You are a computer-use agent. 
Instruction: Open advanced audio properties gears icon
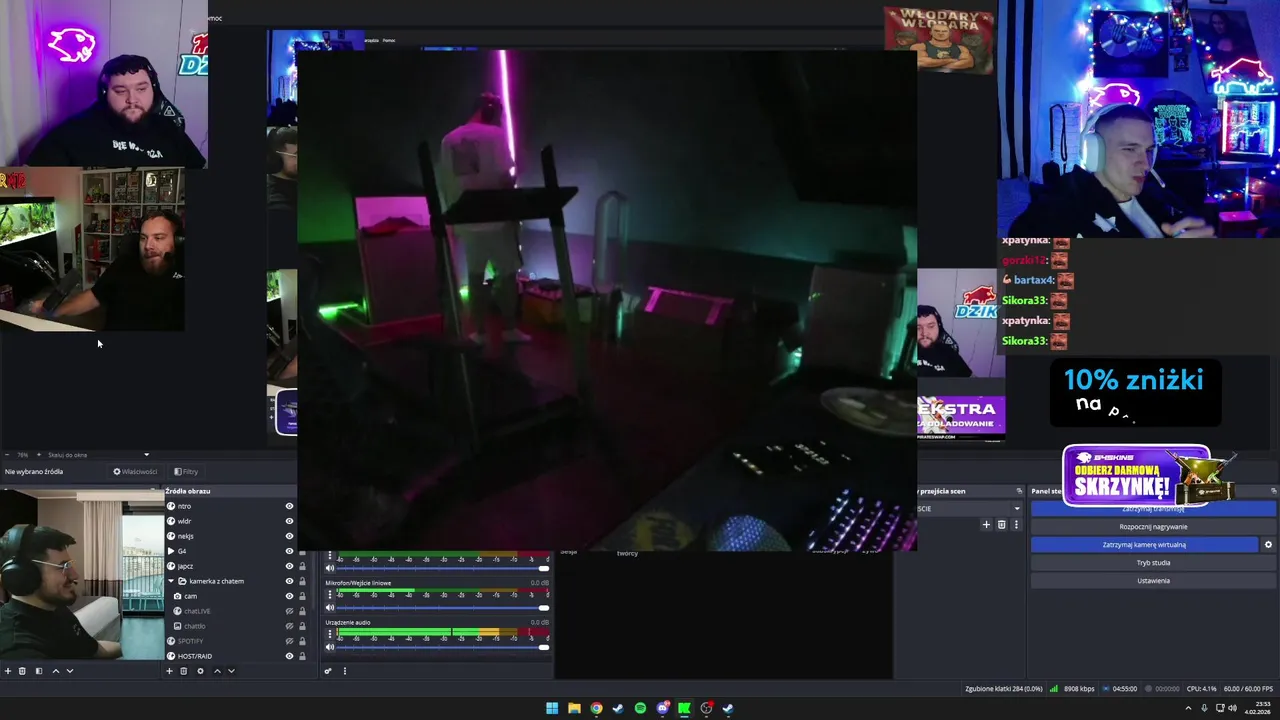click(327, 671)
